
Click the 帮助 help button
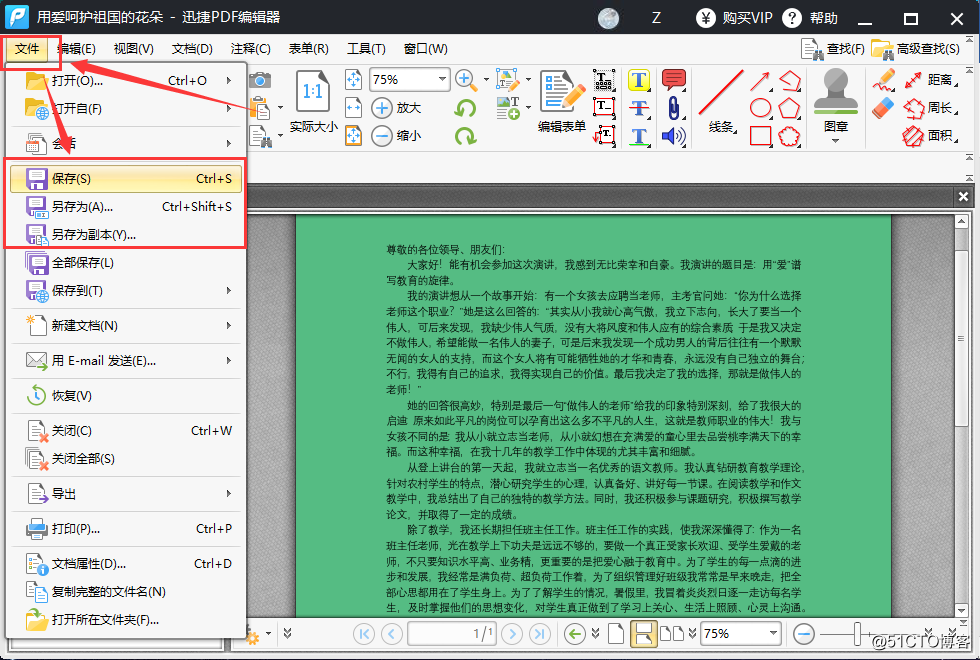pos(810,18)
